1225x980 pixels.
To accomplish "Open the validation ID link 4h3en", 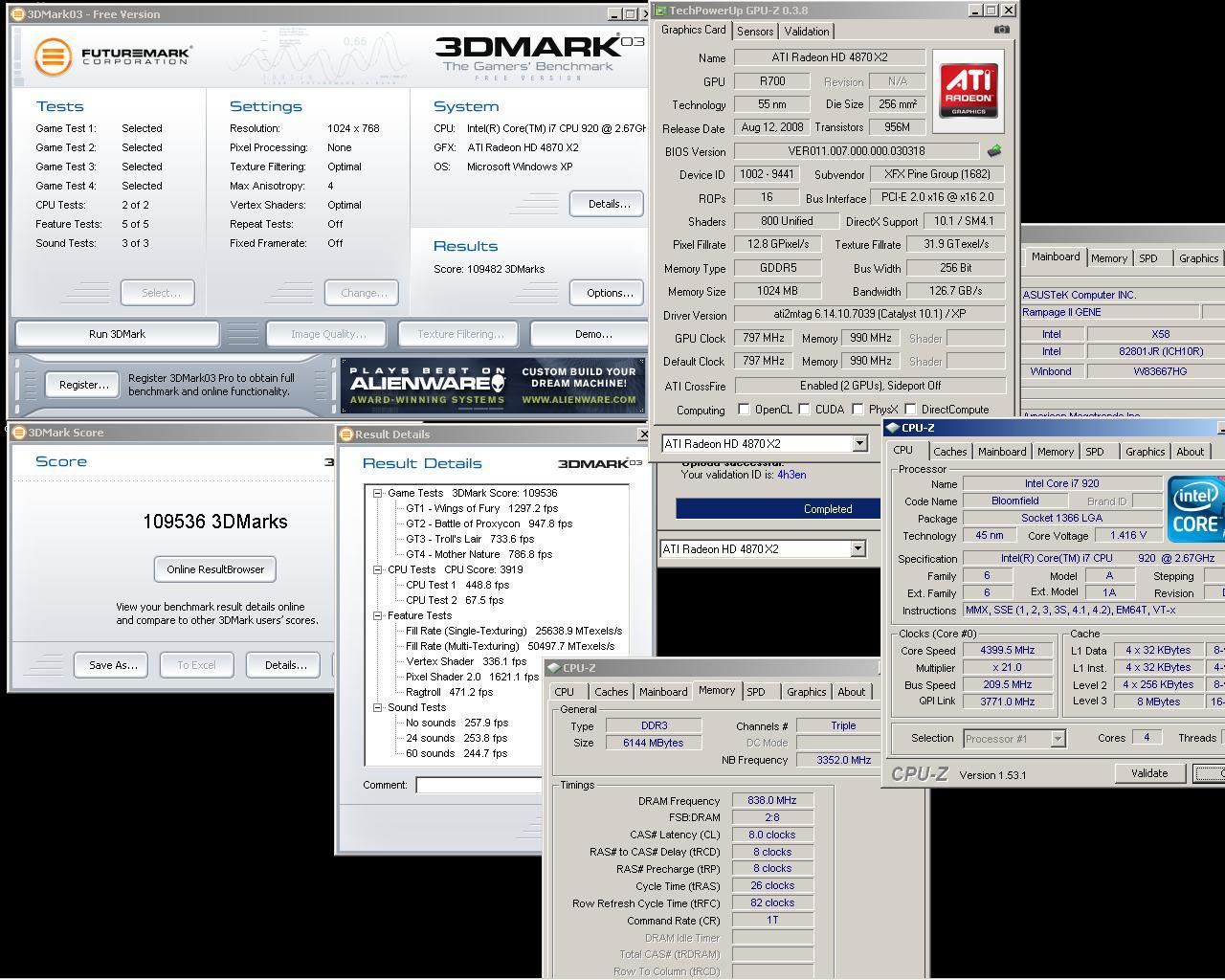I will coord(791,475).
